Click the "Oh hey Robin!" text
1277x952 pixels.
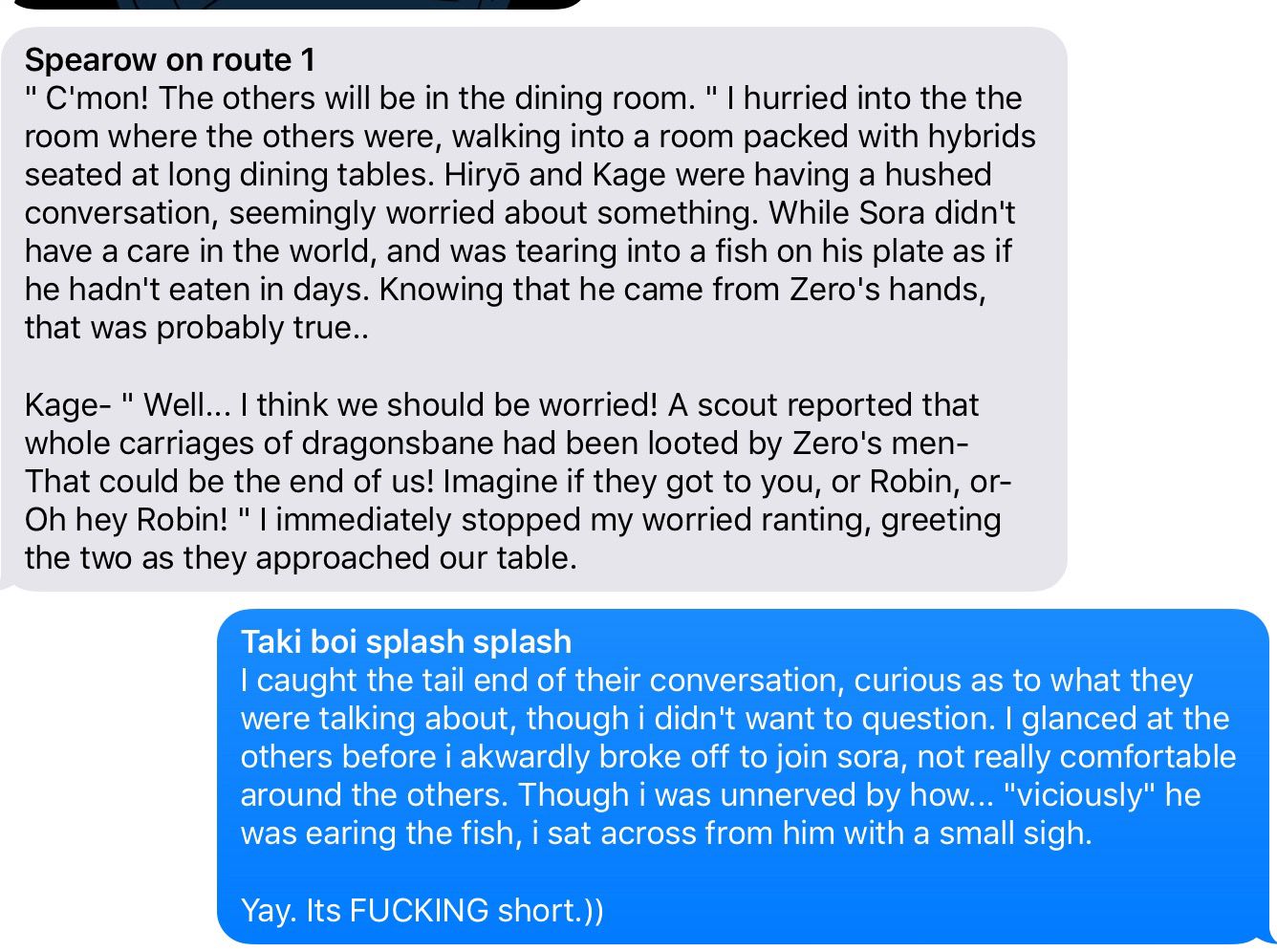pos(126,520)
